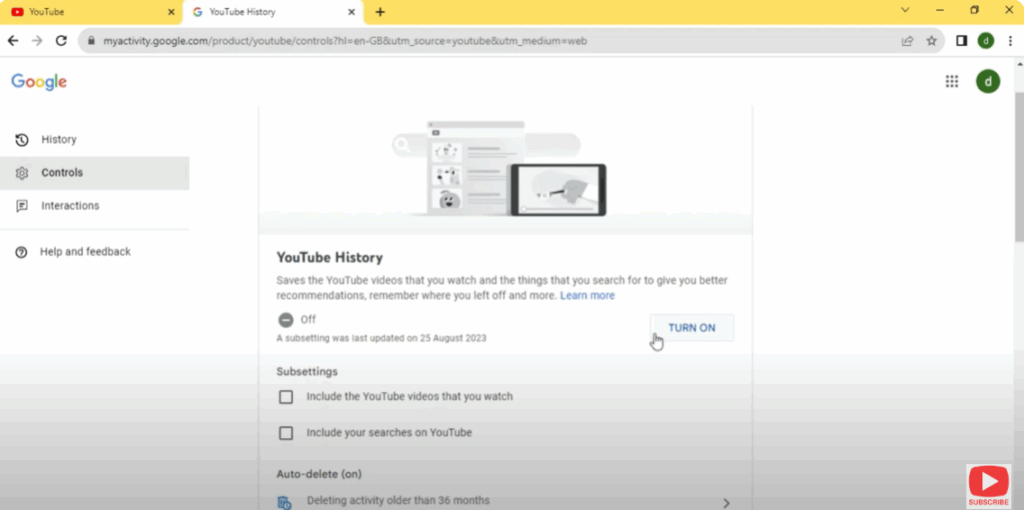The width and height of the screenshot is (1024, 510).
Task: Click the Help and feedback question icon
Action: click(22, 252)
